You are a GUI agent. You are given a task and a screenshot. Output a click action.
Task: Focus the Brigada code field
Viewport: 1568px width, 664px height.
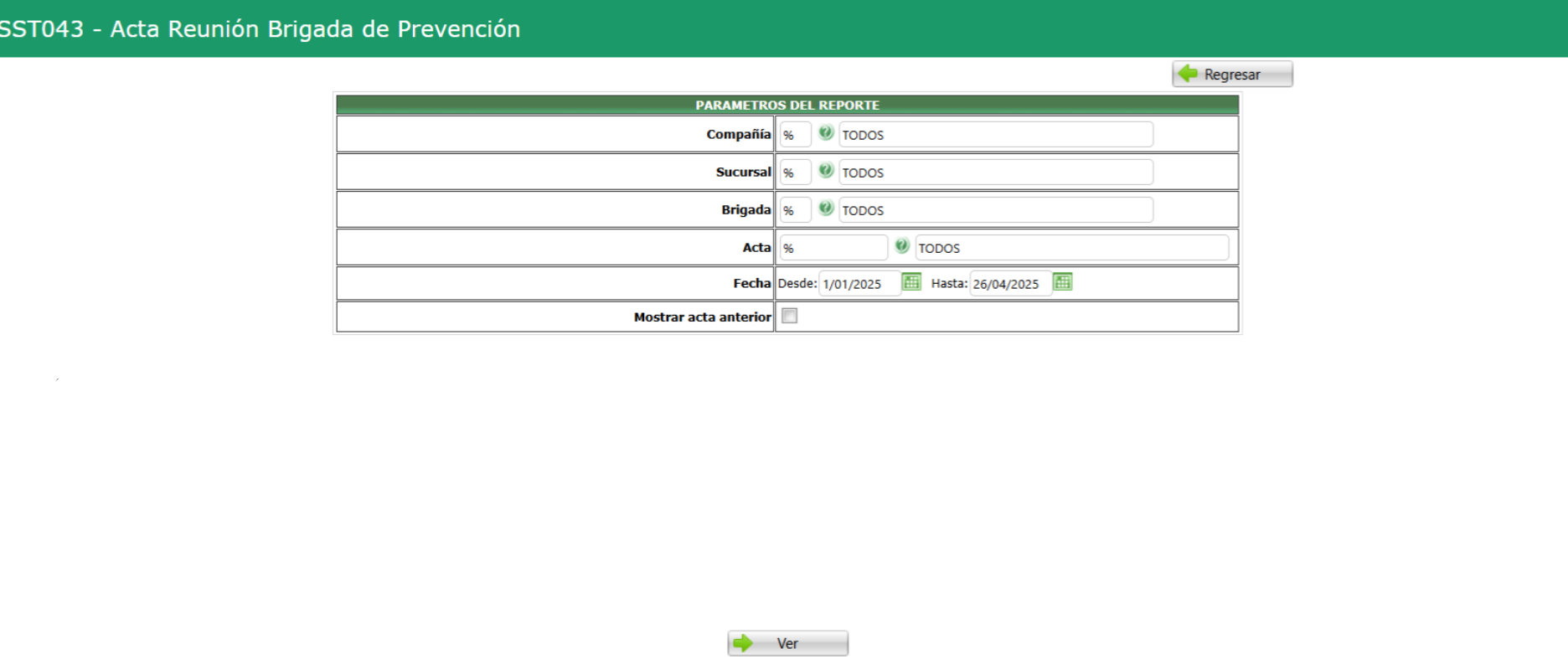tap(795, 210)
